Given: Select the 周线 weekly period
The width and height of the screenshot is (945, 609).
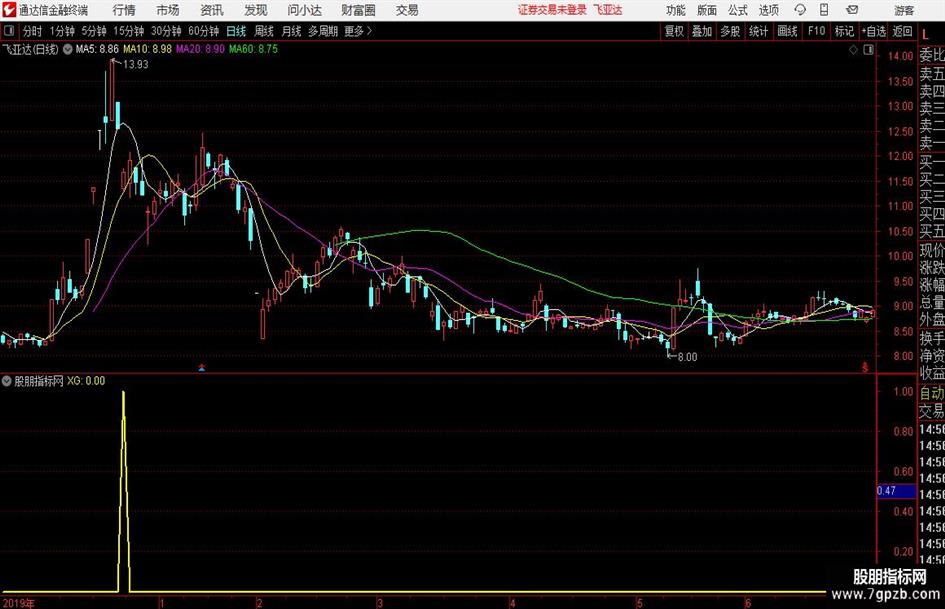Looking at the screenshot, I should point(264,31).
